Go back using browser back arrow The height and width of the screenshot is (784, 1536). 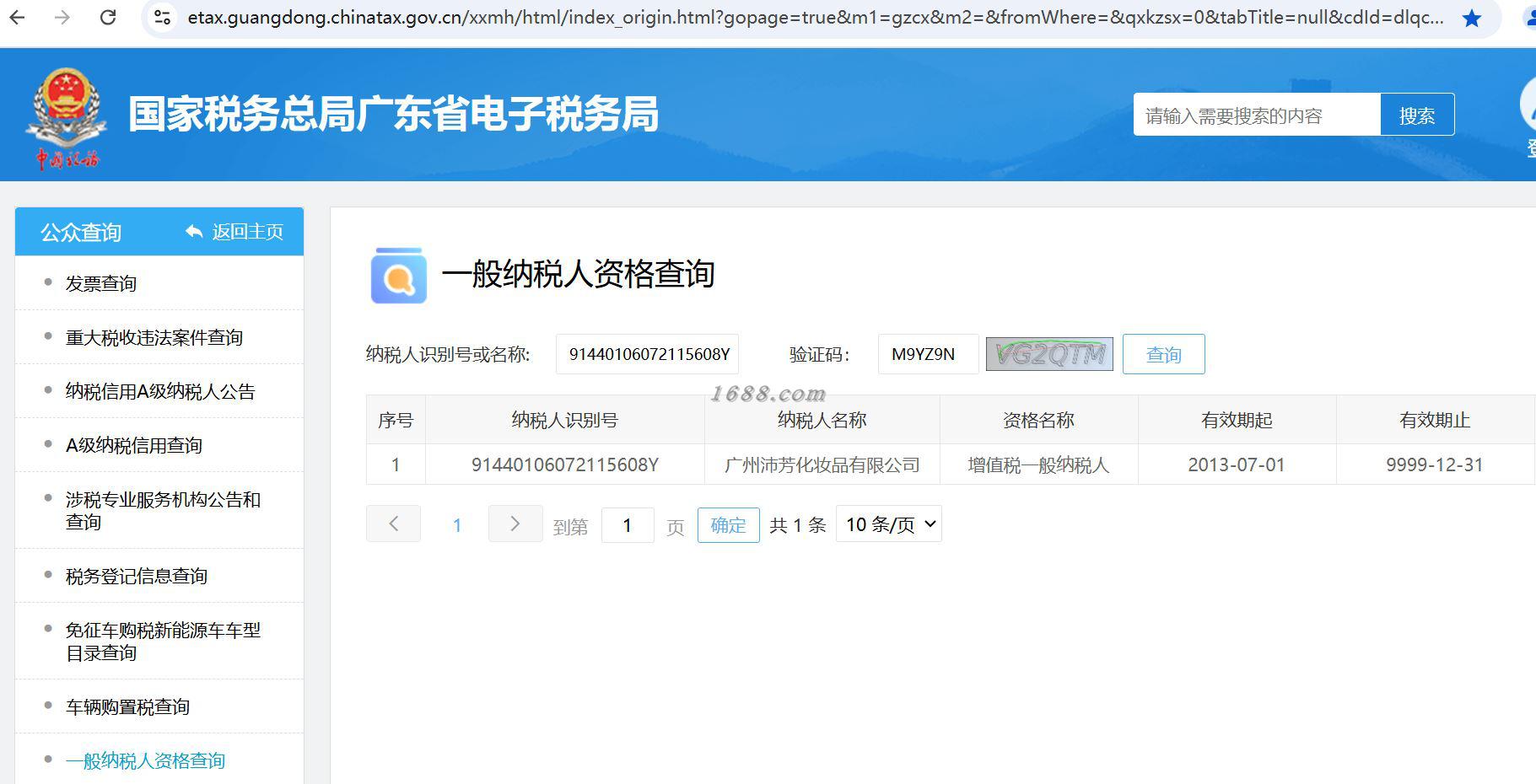(x=17, y=17)
